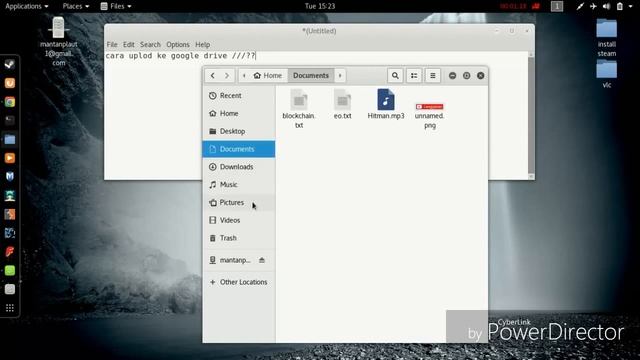Click the path bar left arrow
Screen dimensions: 640x360
pyautogui.click(x=244, y=76)
